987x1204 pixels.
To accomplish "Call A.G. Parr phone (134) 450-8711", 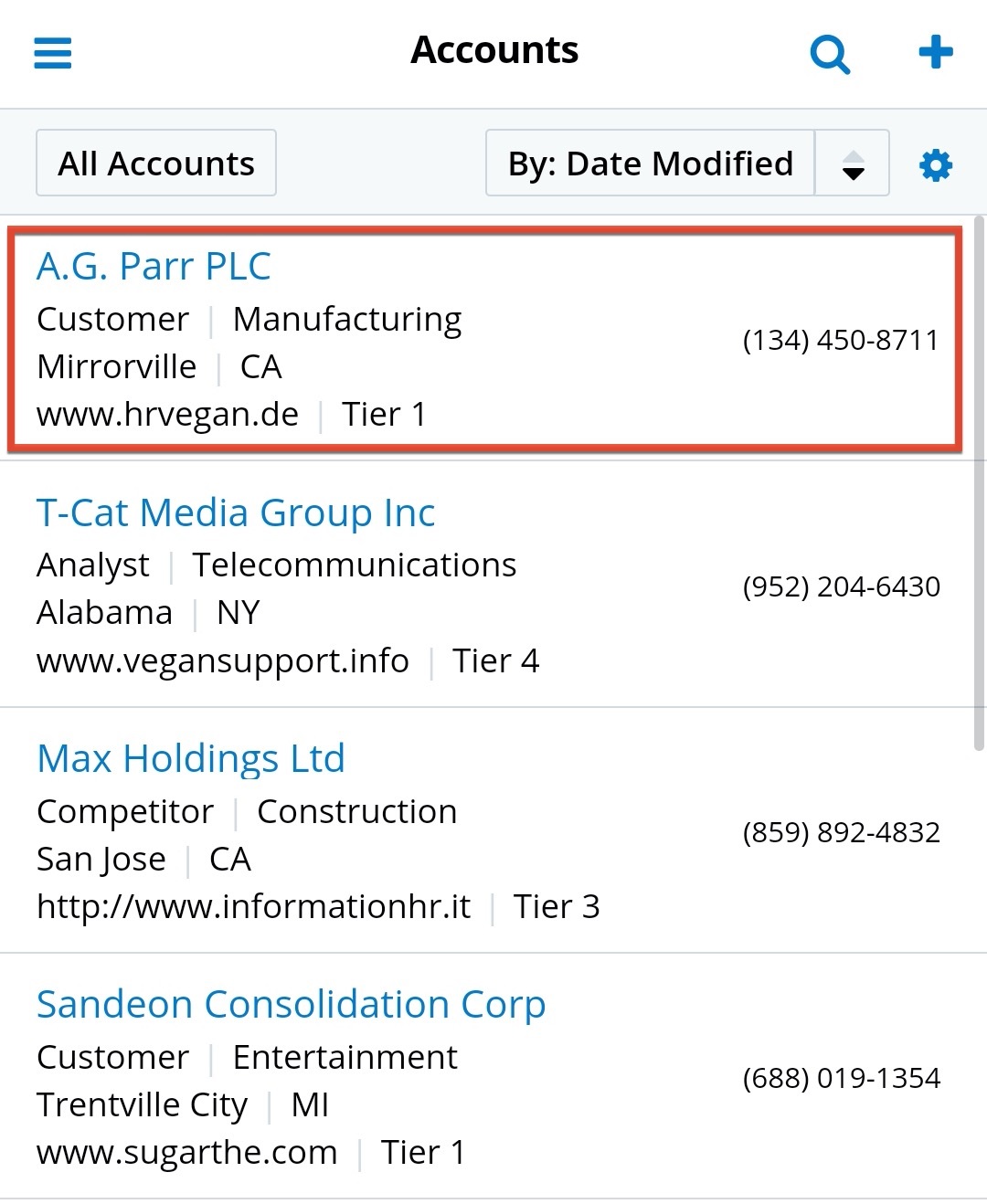I will point(841,340).
